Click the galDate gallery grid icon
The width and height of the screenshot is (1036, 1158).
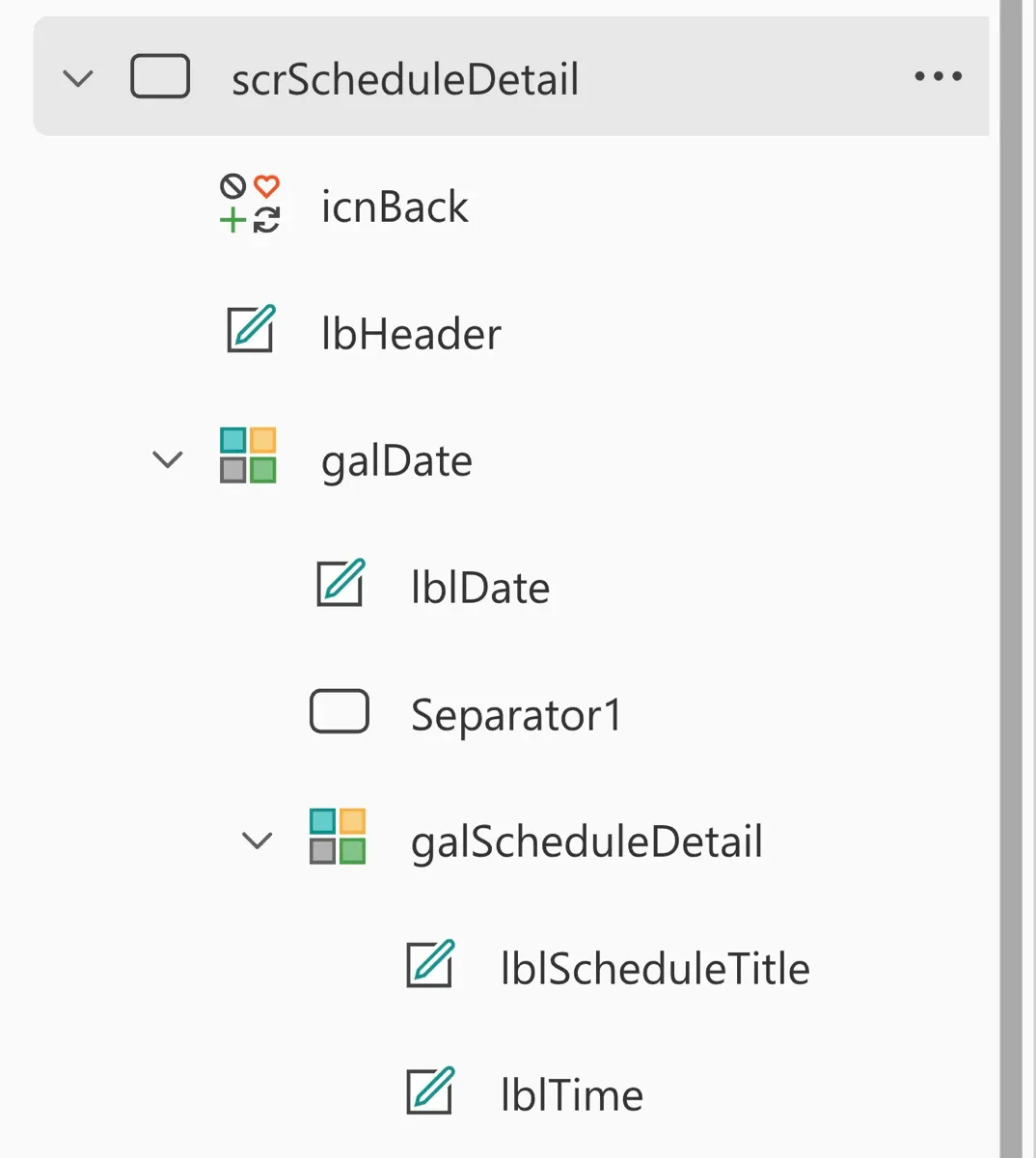click(x=248, y=455)
